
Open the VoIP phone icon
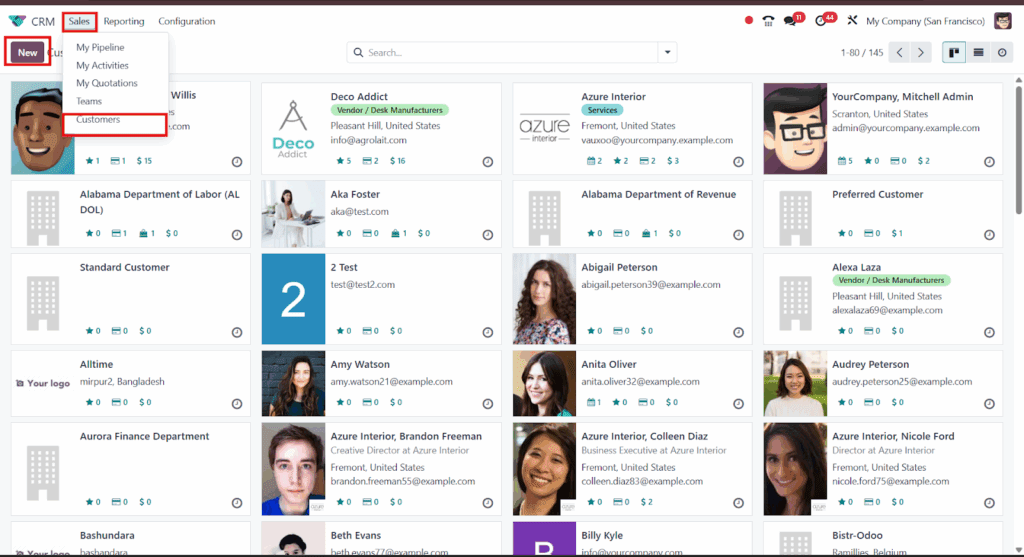(x=768, y=21)
